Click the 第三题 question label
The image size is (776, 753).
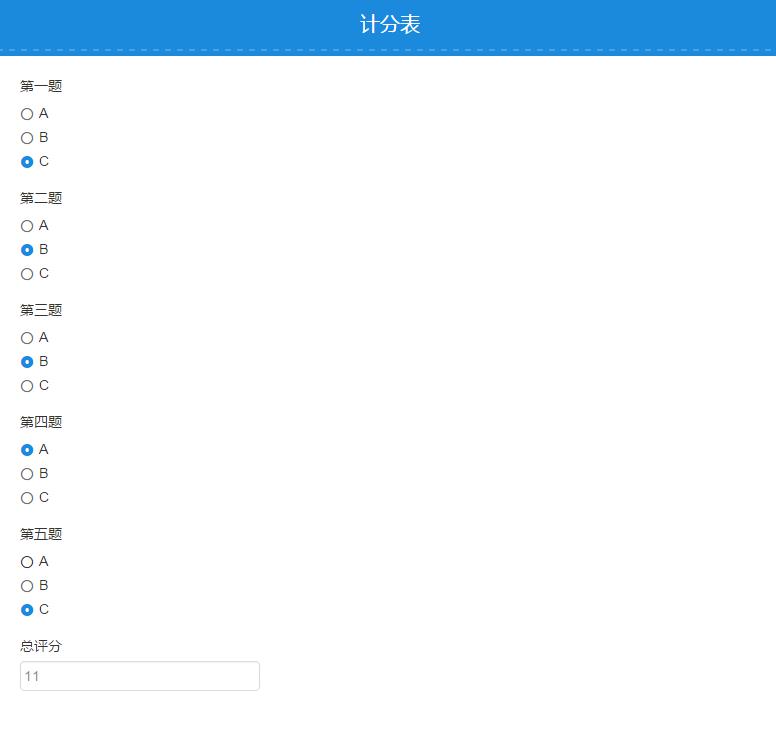pos(41,310)
